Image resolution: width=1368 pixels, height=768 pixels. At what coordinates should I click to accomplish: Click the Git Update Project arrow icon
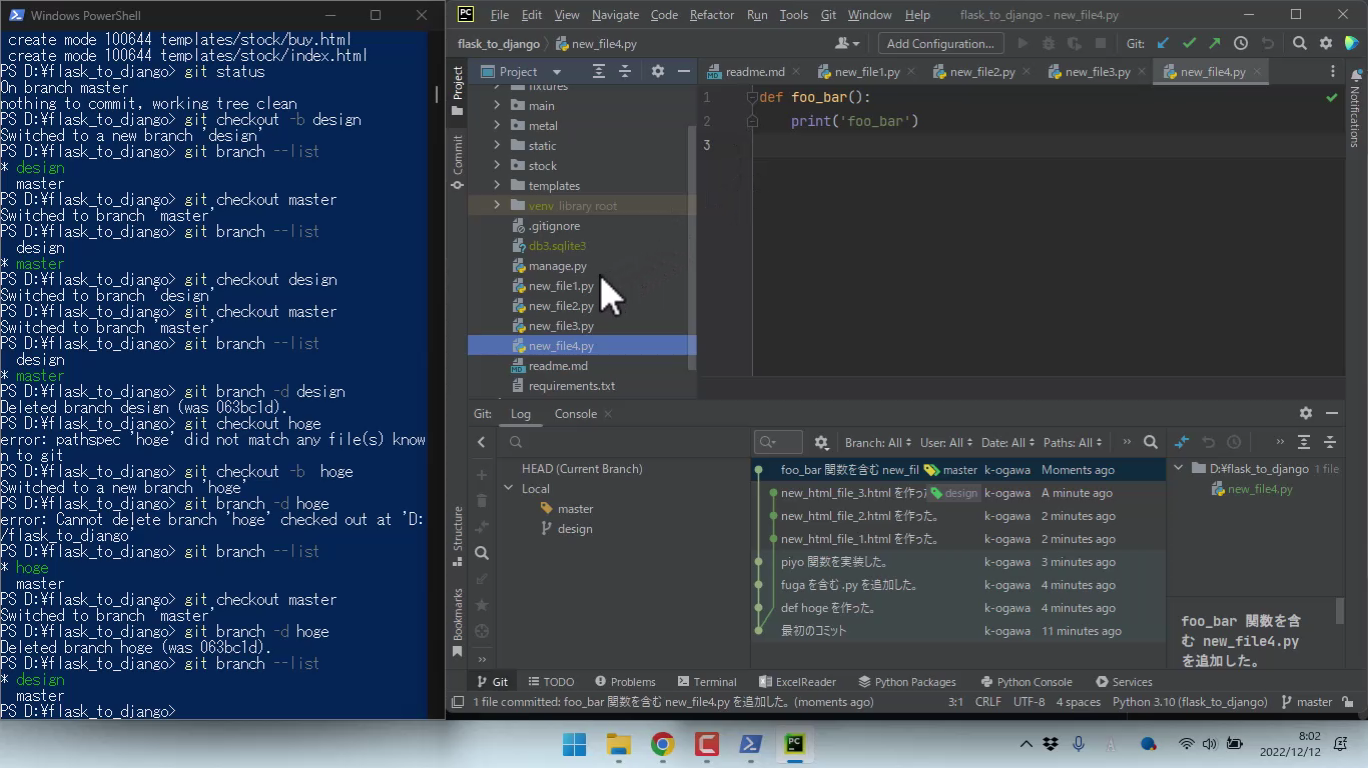1162,43
